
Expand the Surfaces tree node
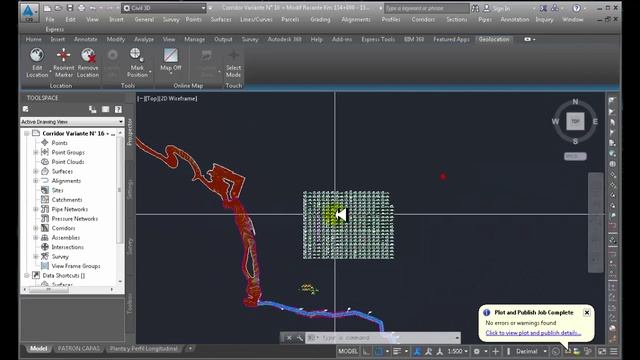pyautogui.click(x=36, y=171)
